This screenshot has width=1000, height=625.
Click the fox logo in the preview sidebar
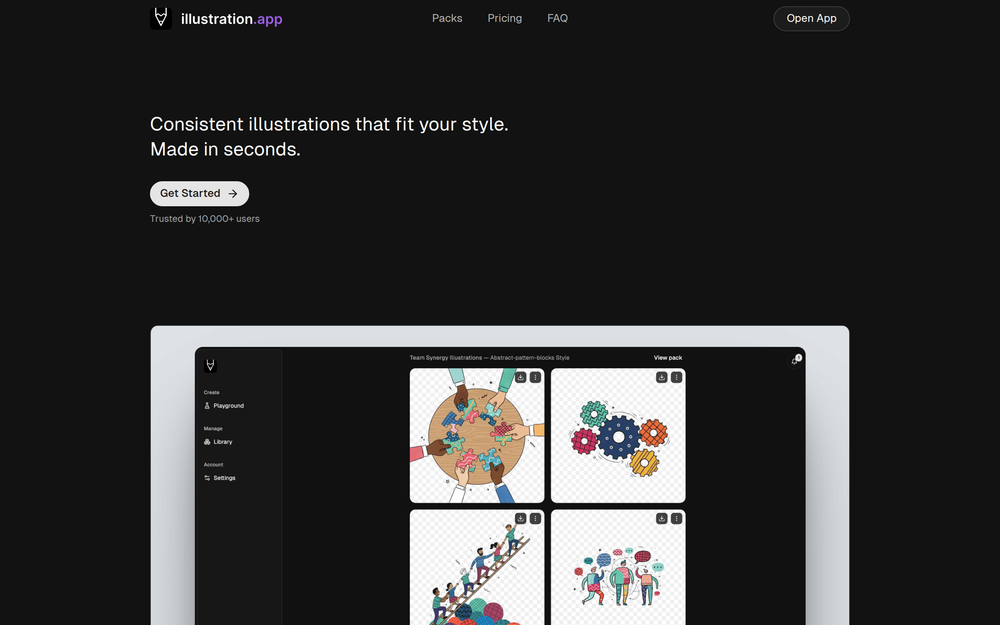click(x=210, y=365)
